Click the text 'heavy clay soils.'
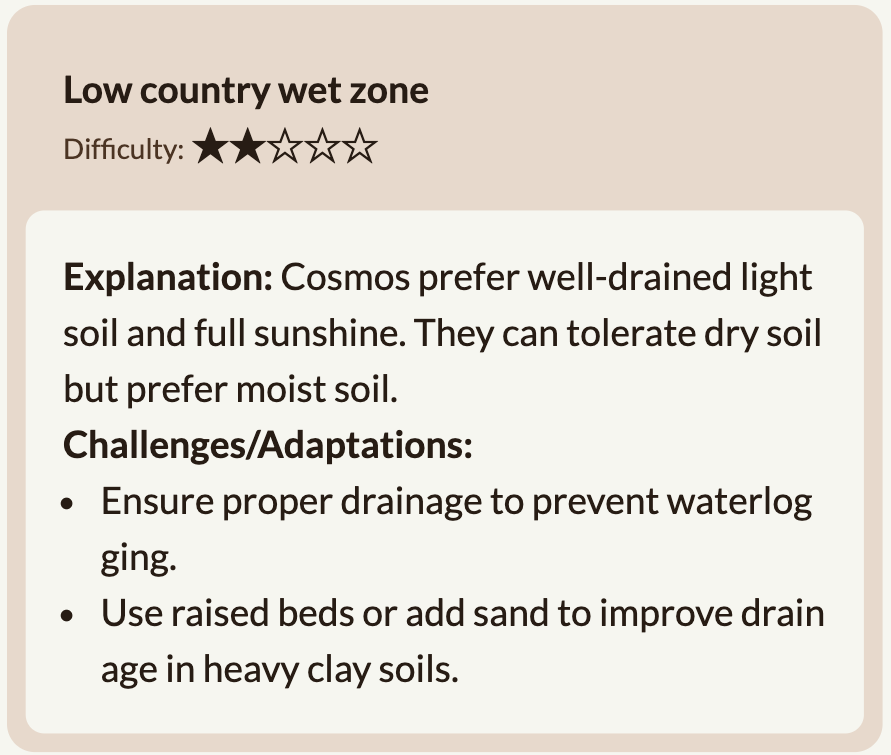This screenshot has height=755, width=891. [x=331, y=670]
